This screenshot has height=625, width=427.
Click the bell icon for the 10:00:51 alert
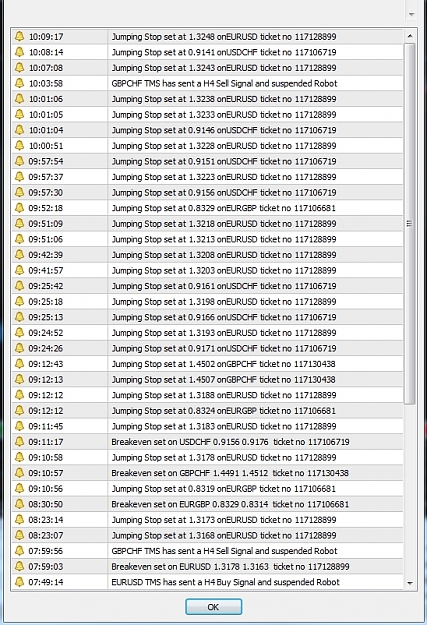(x=19, y=145)
